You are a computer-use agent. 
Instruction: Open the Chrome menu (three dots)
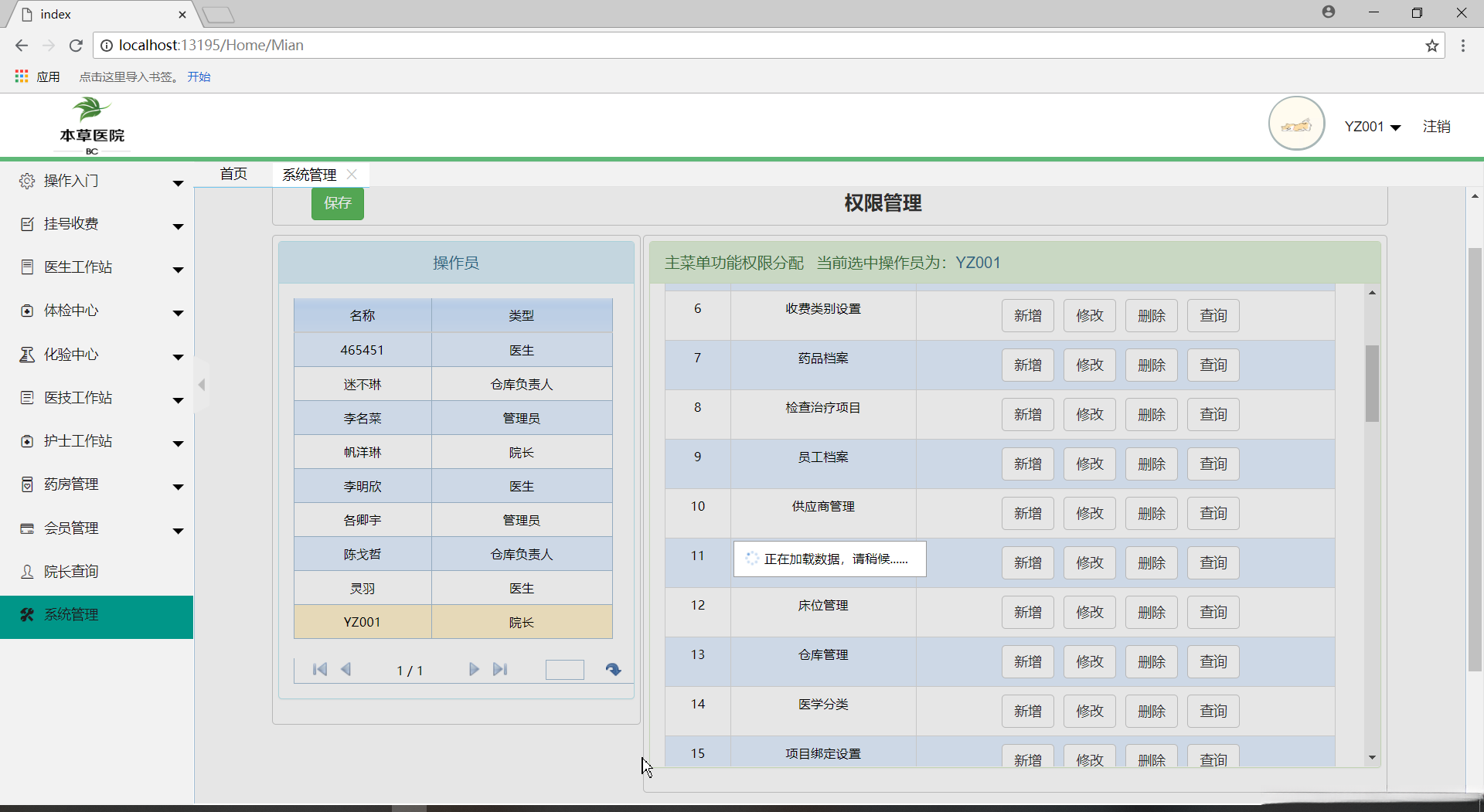(1463, 46)
